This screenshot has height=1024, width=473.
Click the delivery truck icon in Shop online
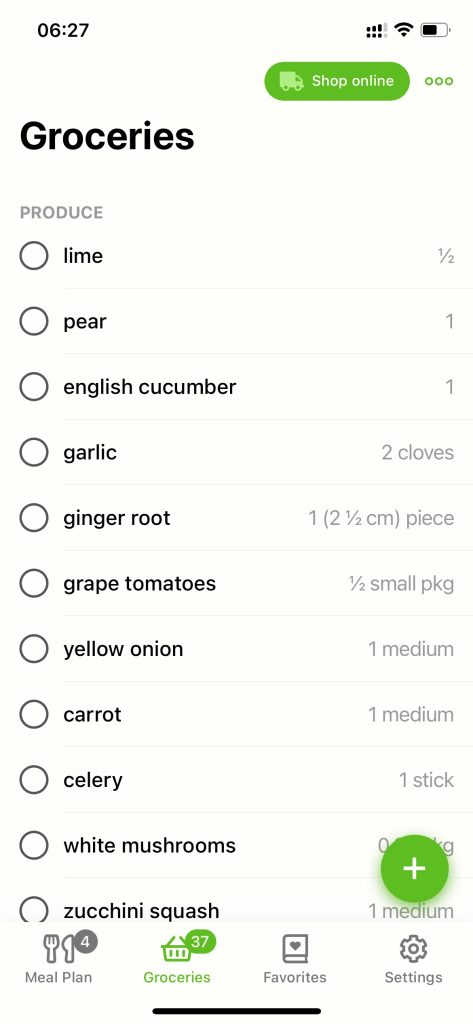pyautogui.click(x=291, y=81)
